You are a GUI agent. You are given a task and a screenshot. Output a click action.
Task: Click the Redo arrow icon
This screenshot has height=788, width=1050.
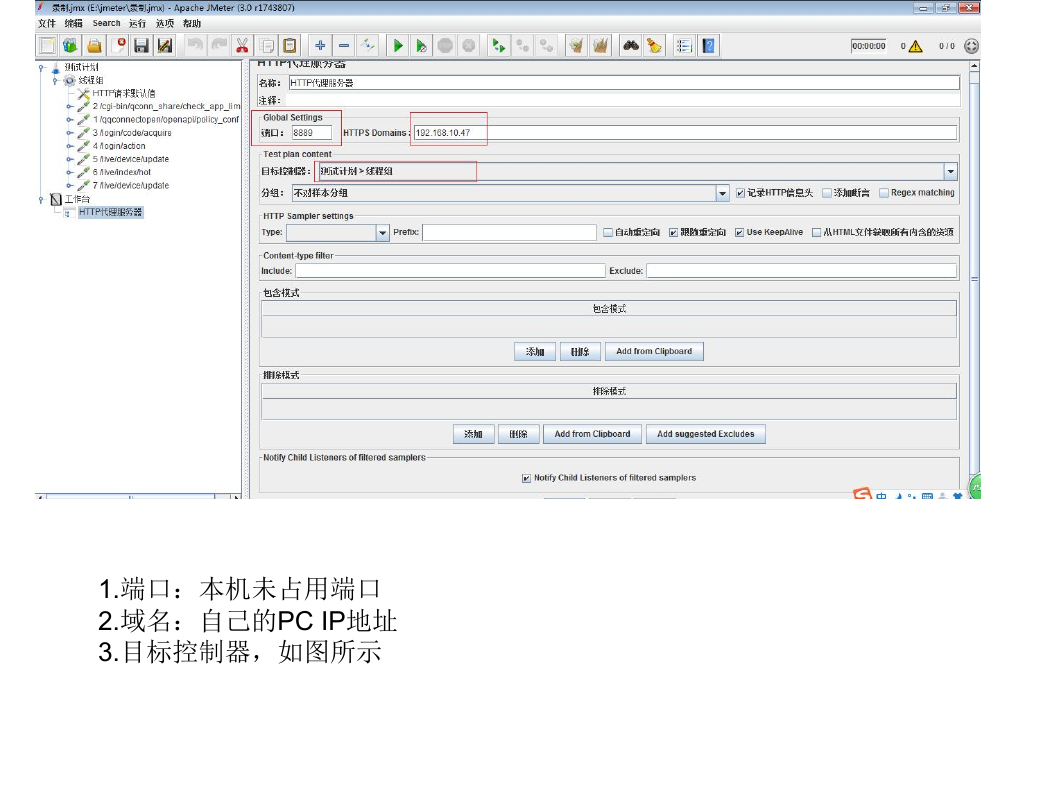[x=219, y=46]
